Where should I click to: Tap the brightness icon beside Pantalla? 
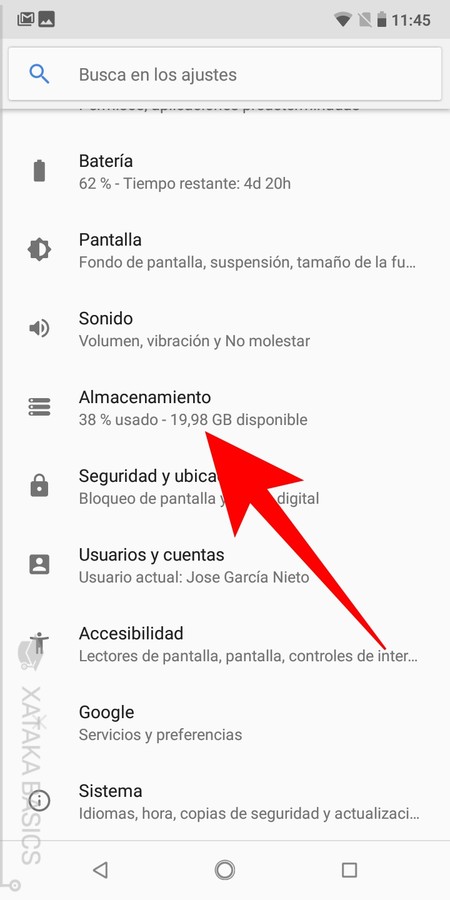(39, 250)
